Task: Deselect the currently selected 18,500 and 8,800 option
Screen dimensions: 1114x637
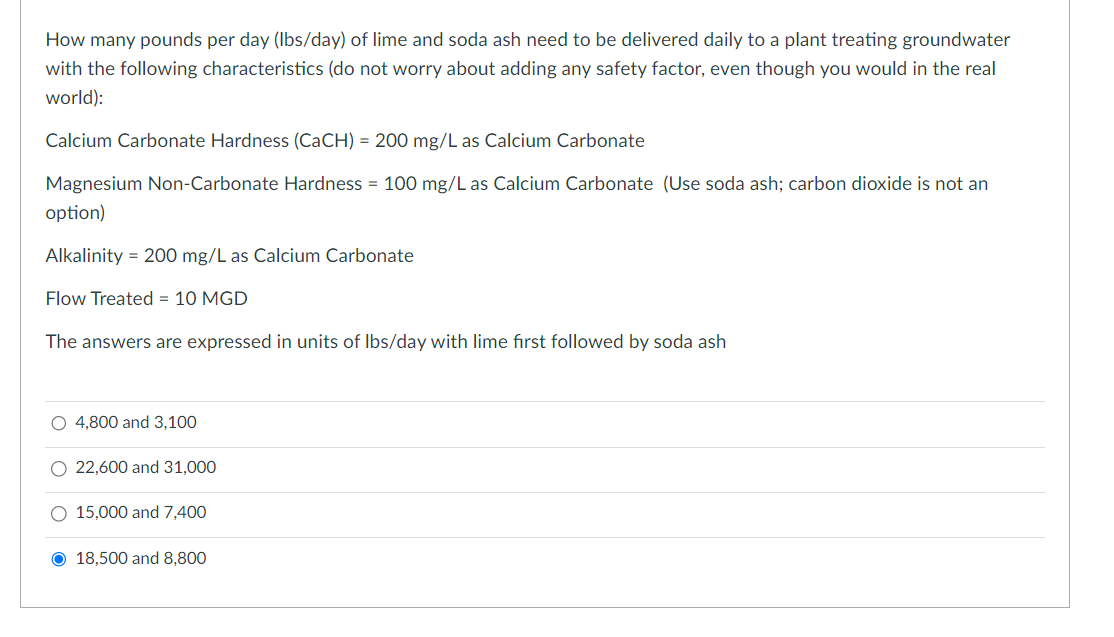Action: (58, 558)
